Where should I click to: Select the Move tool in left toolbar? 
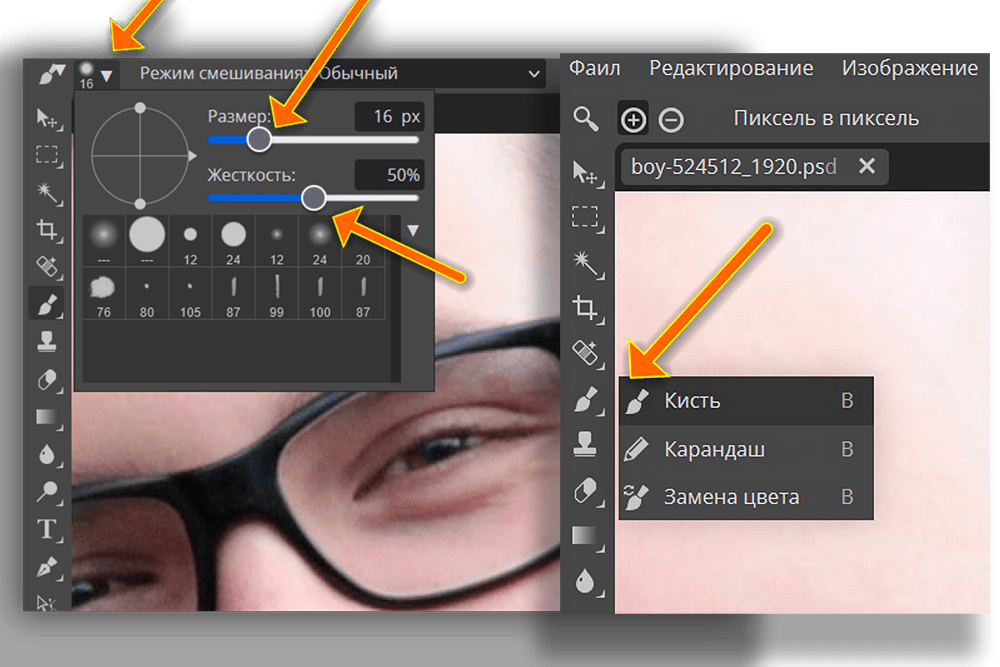point(48,119)
